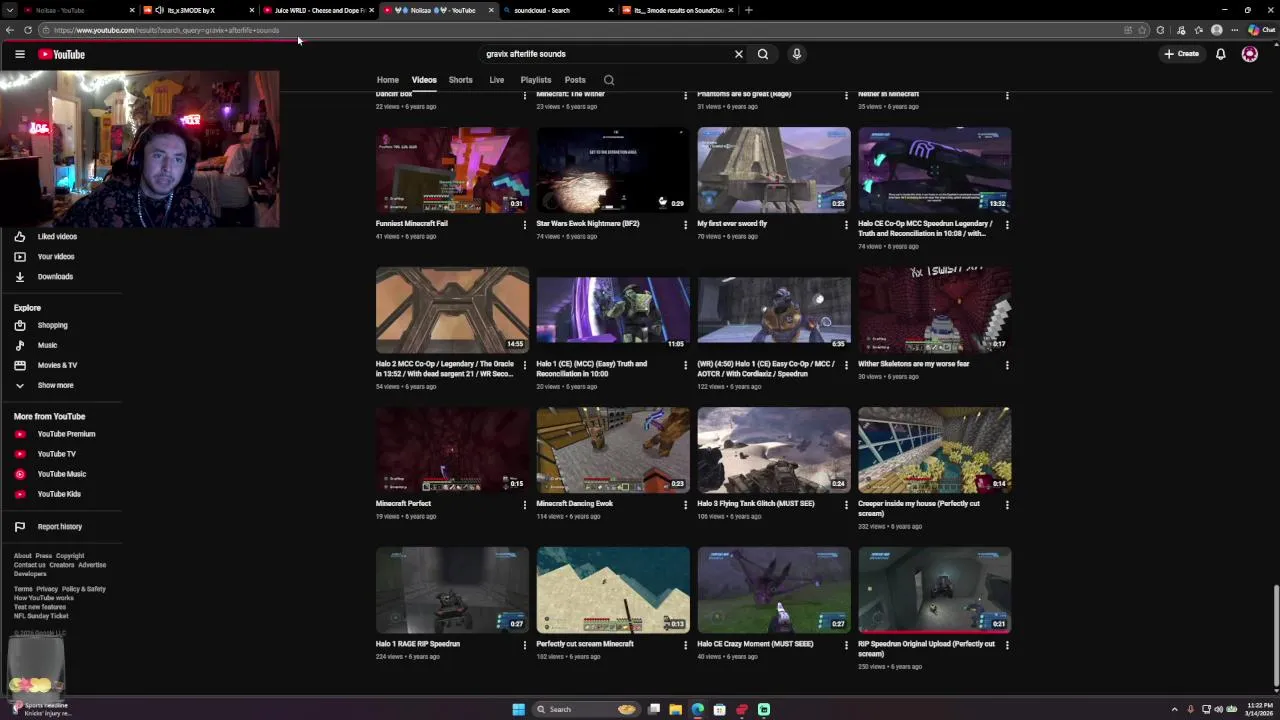Switch to the Home channel tab

pos(387,80)
